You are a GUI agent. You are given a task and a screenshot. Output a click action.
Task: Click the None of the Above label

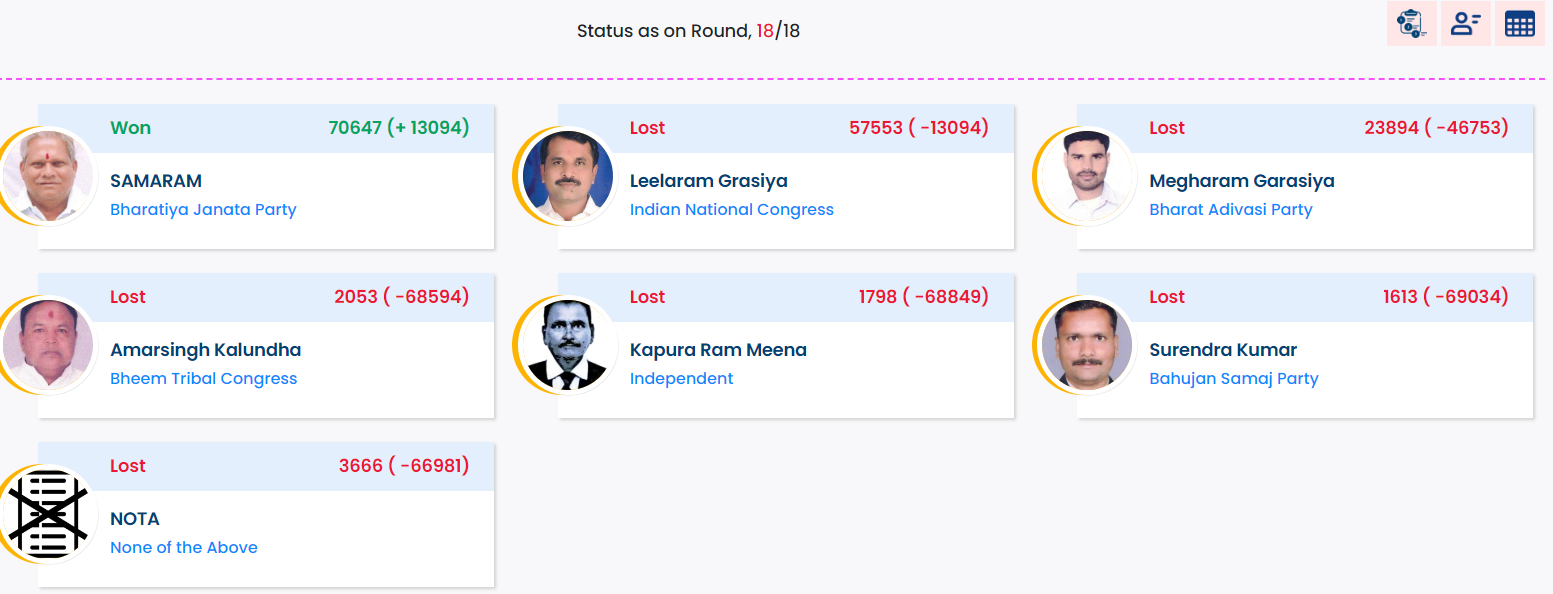[184, 548]
